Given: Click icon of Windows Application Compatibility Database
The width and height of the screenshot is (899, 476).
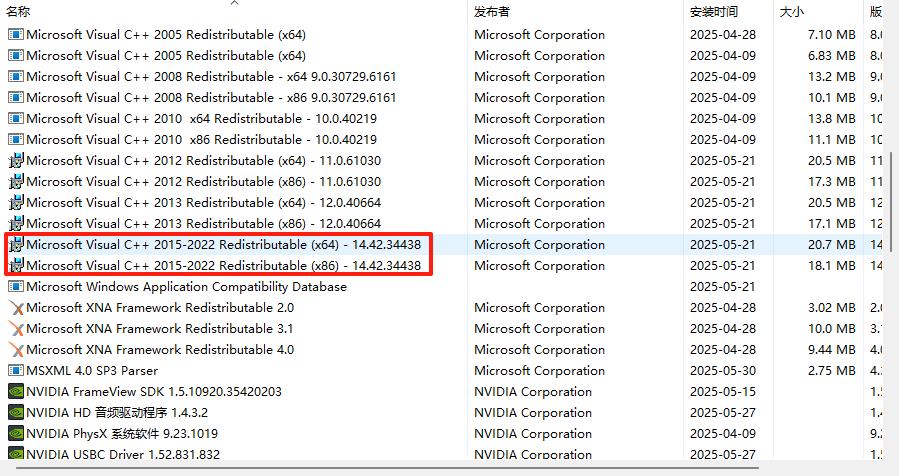Looking at the screenshot, I should [16, 287].
